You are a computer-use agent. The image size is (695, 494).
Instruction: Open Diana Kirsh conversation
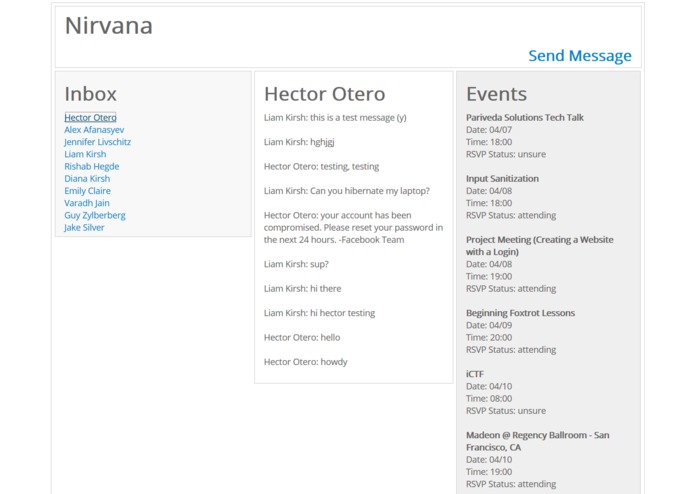coord(87,179)
